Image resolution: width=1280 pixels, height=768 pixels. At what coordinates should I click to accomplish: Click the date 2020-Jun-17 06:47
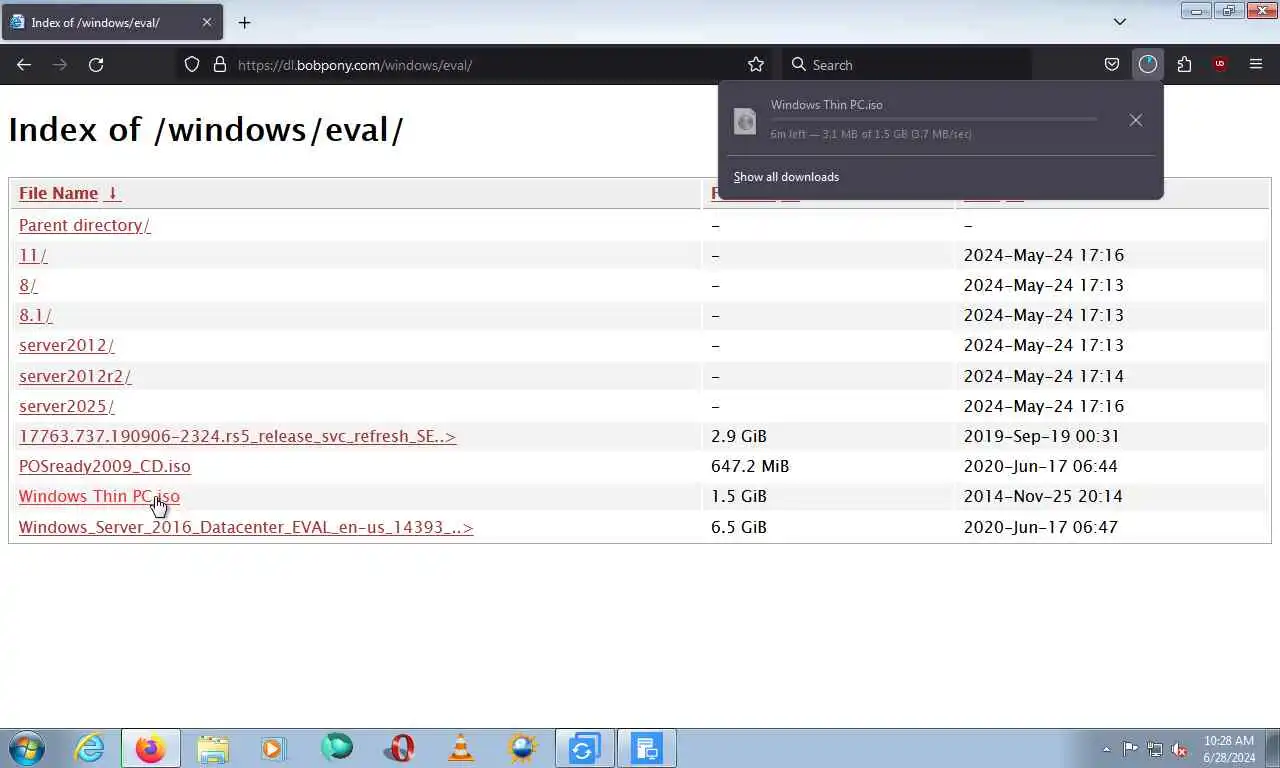pyautogui.click(x=1041, y=527)
